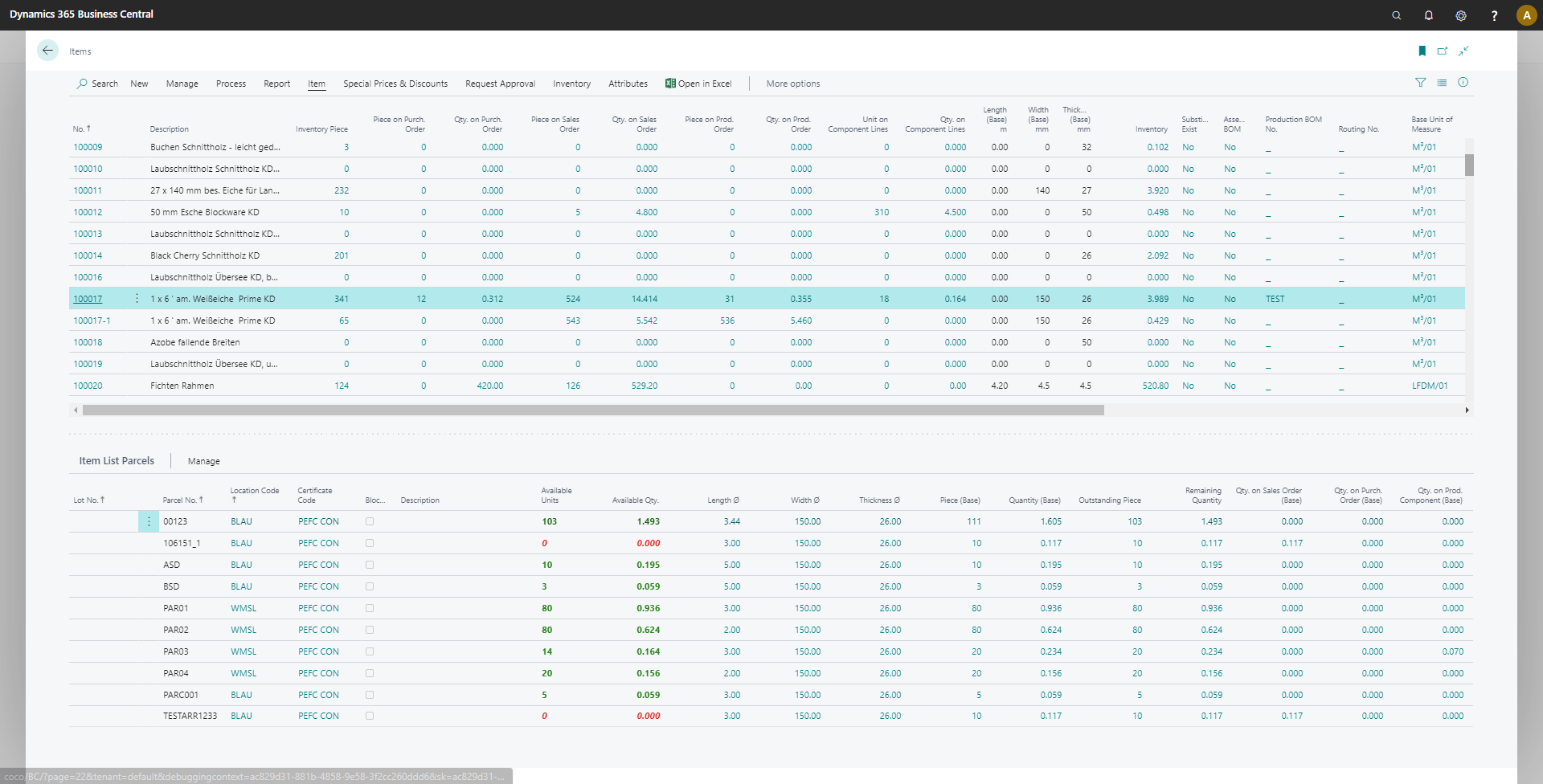Toggle Blocked checkbox for parcel PAR03
This screenshot has width=1543, height=784.
point(370,651)
